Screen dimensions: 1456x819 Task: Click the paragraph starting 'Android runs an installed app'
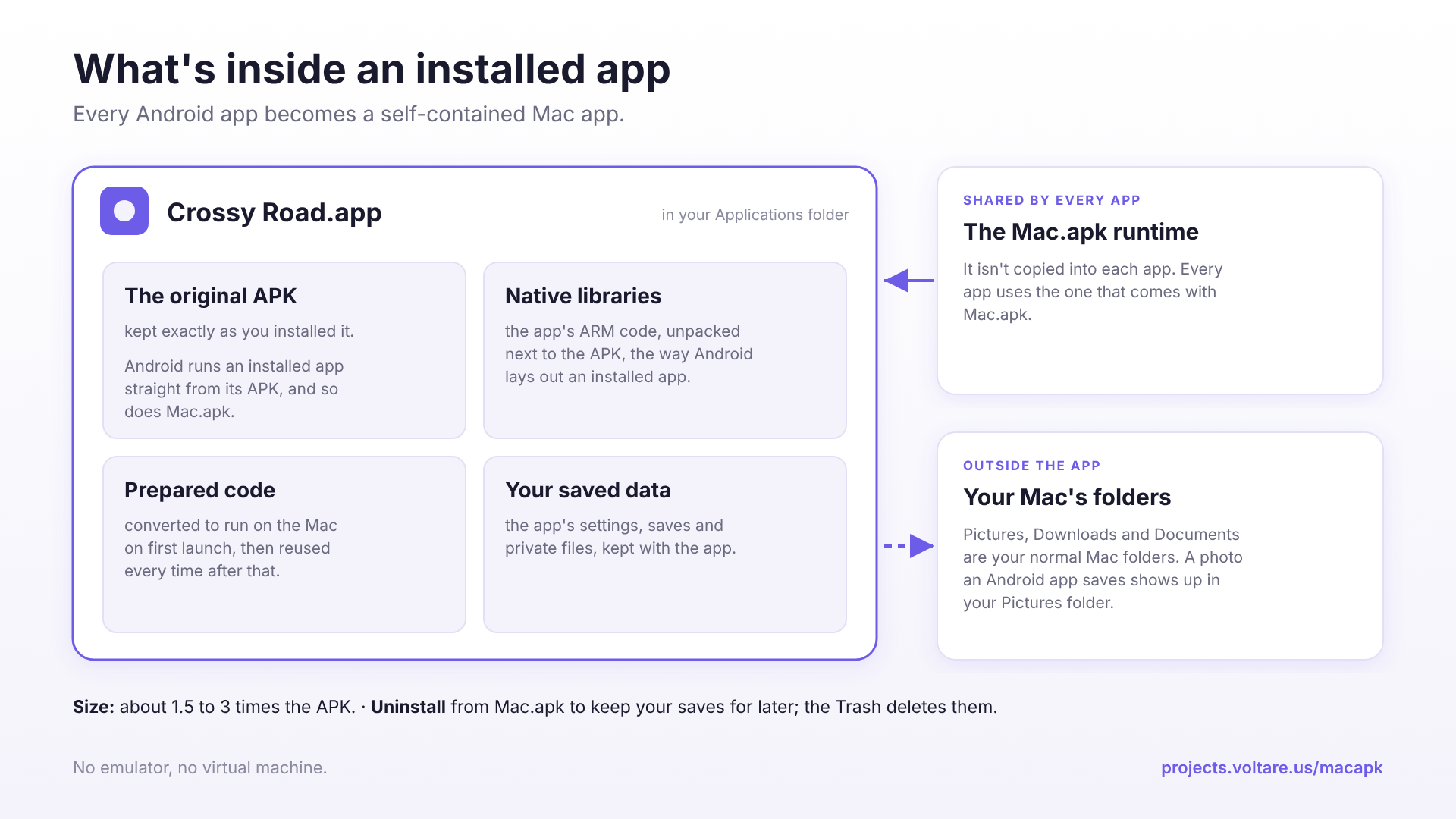click(x=234, y=388)
